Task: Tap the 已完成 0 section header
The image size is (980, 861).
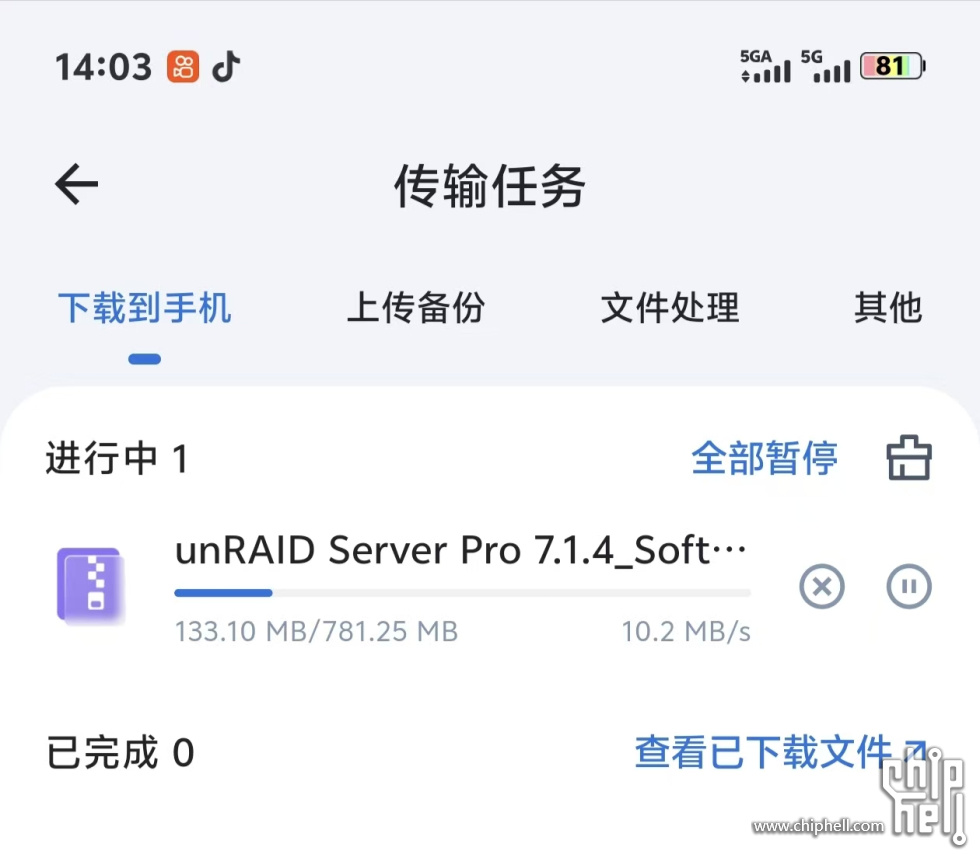Action: coord(120,752)
